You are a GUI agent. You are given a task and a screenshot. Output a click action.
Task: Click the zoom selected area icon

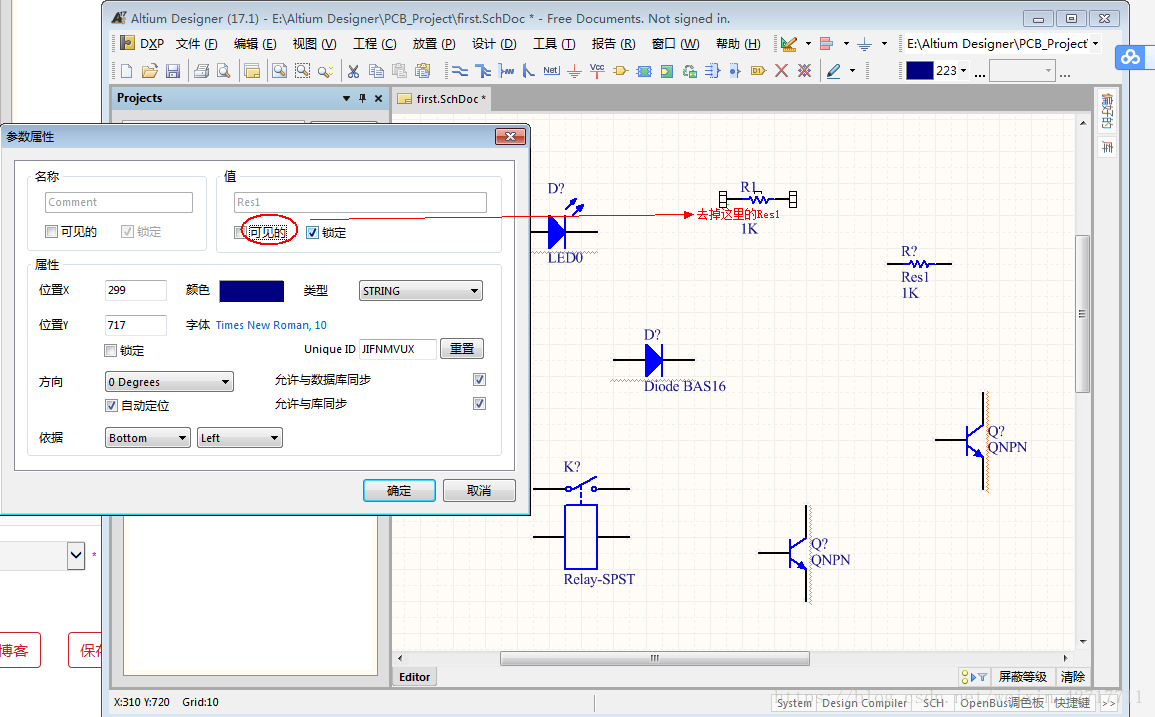(302, 71)
